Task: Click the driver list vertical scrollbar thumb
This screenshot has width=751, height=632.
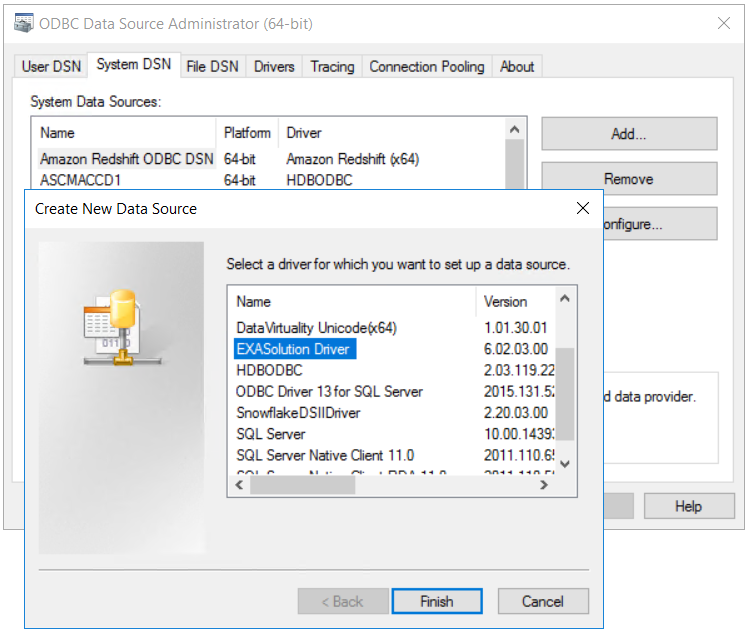Action: coord(565,394)
